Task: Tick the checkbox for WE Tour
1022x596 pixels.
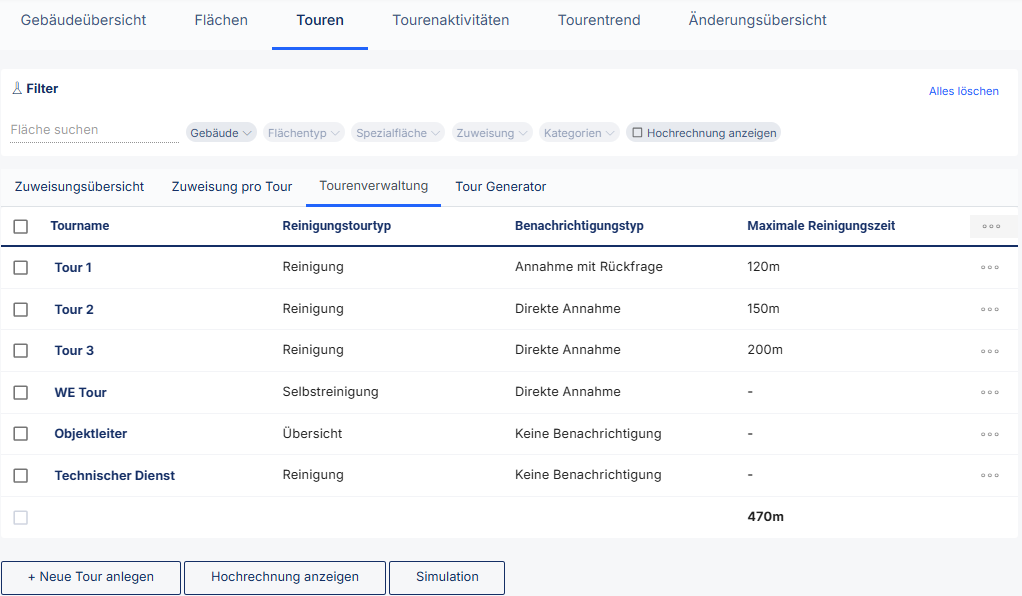Action: (21, 393)
